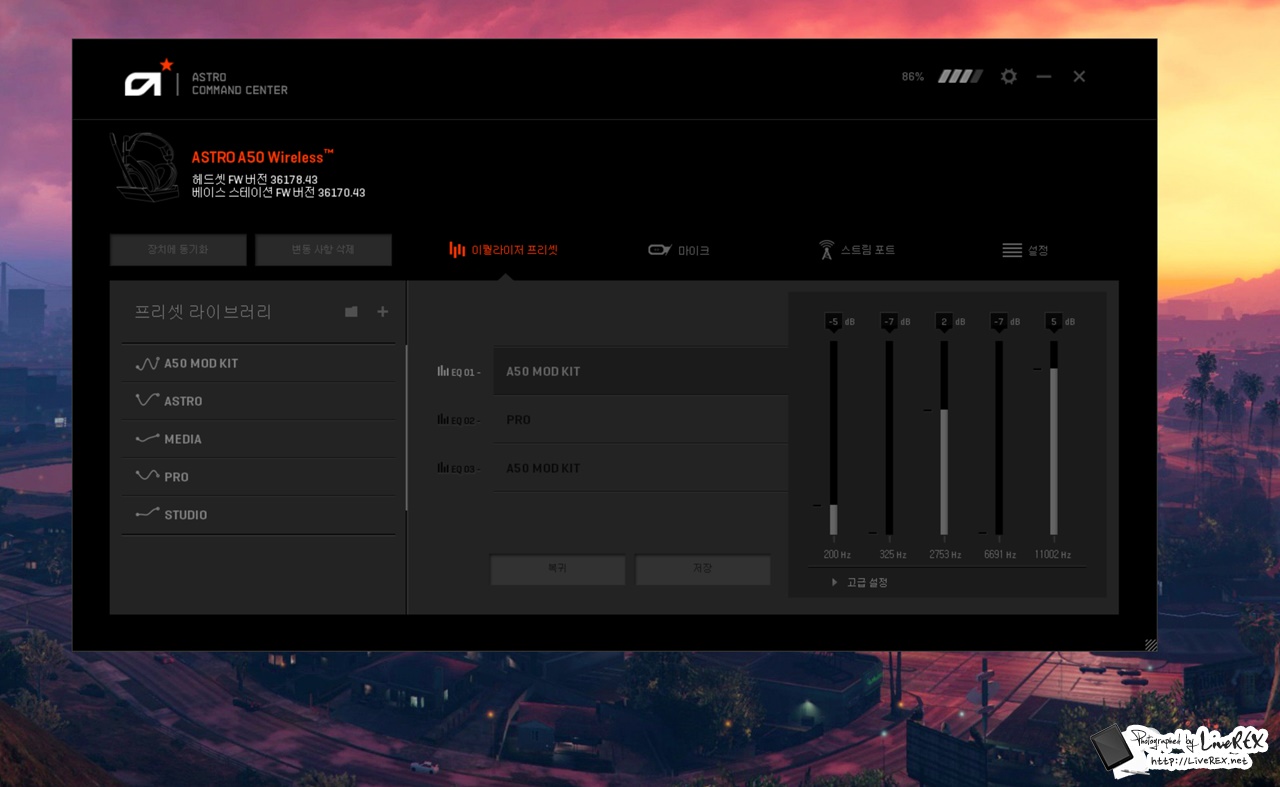
Task: Click window resize grip icon
Action: point(1150,645)
